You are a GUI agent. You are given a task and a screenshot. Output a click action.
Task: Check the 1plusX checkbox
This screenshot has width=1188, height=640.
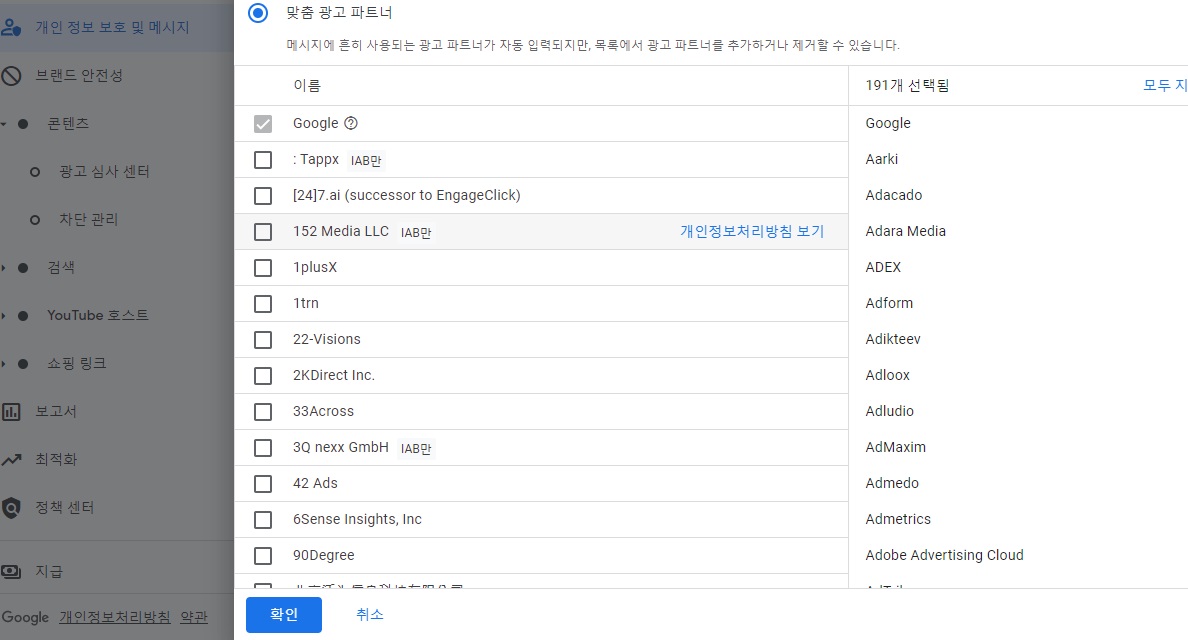(263, 267)
